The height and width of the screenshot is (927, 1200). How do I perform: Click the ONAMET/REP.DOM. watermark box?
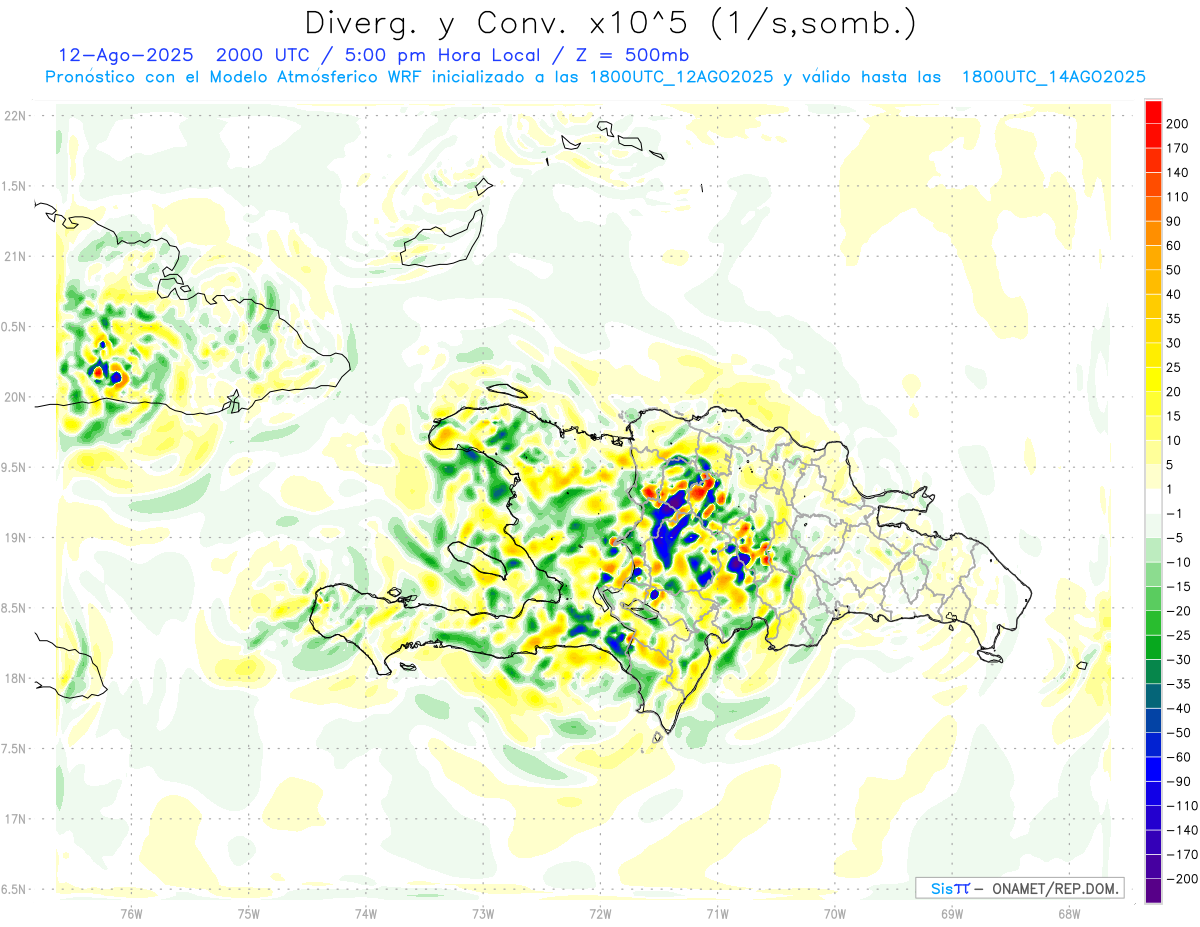tap(1019, 888)
